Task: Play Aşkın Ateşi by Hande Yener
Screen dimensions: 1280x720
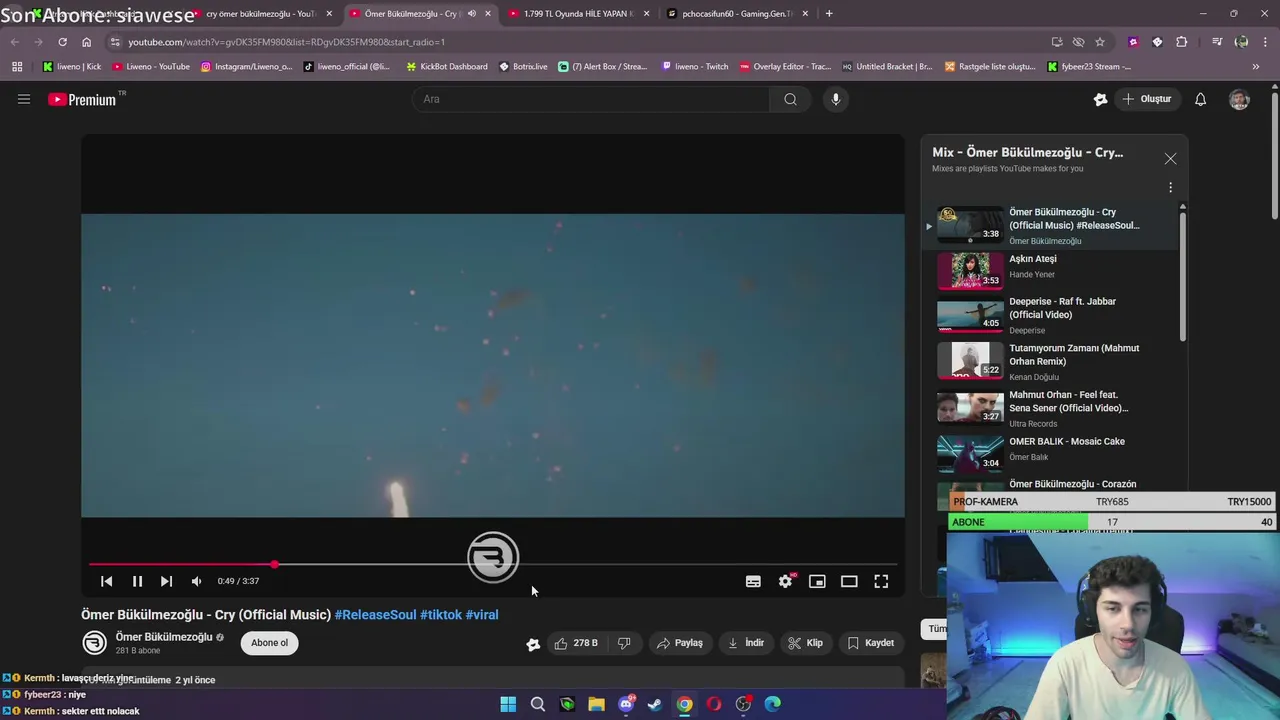Action: coord(1050,269)
